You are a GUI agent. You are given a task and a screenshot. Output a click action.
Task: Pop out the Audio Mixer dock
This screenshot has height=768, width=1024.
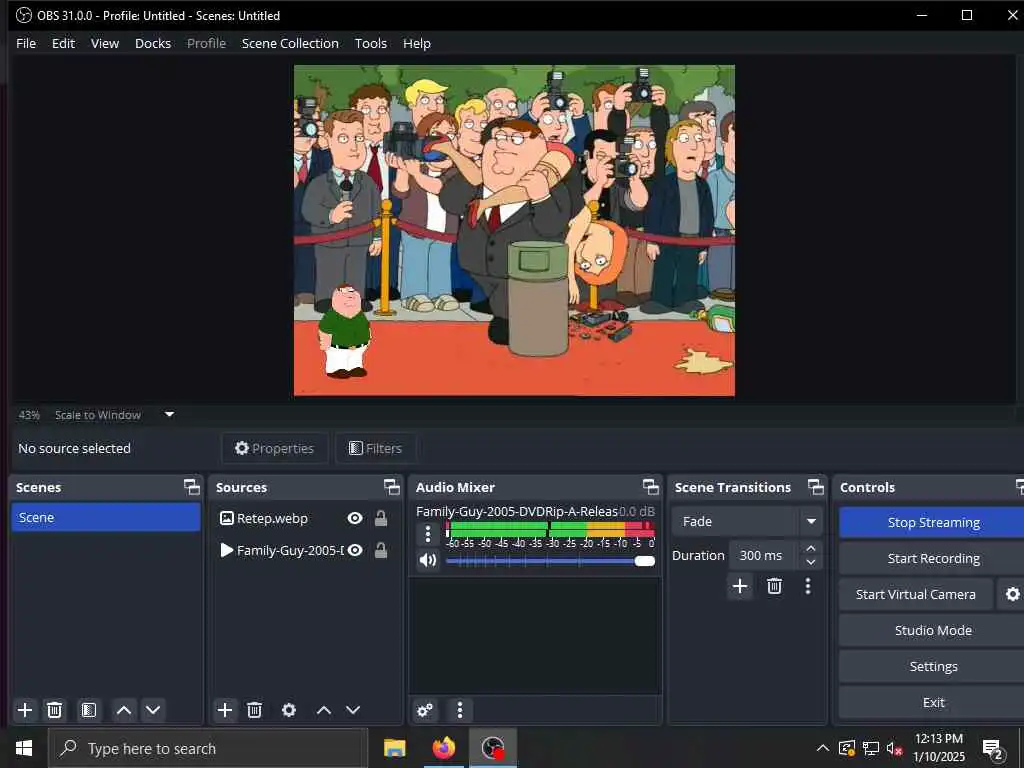[651, 487]
